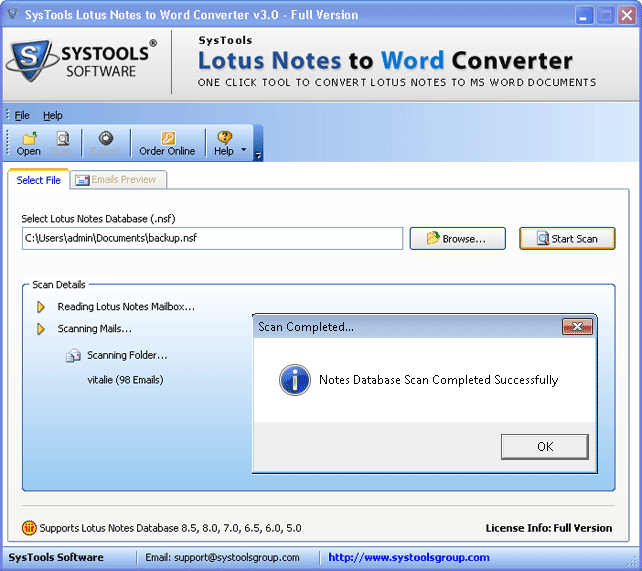Switch to the Emails Preview tab
Screen dimensions: 642x571
click(118, 180)
